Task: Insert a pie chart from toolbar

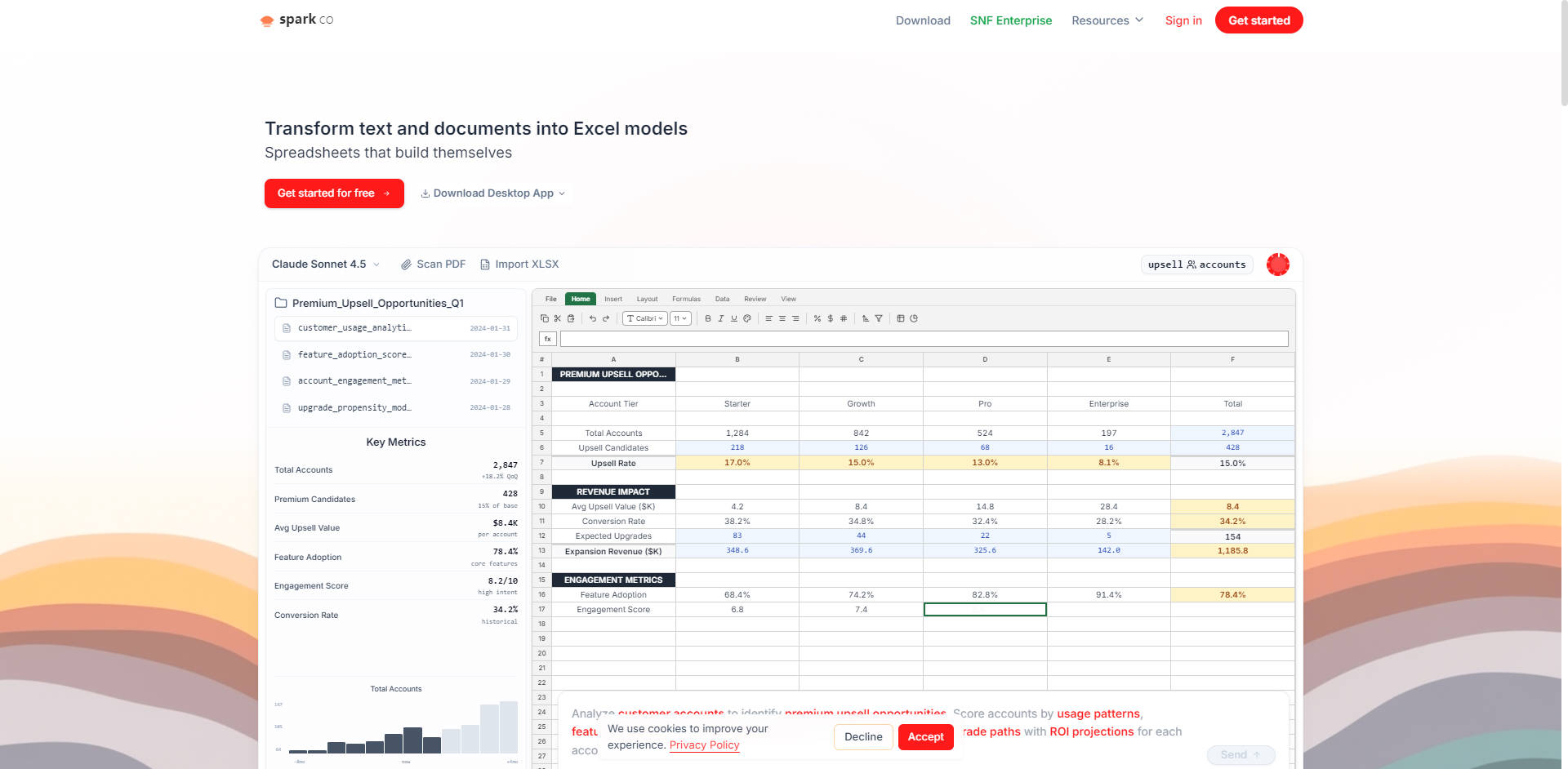Action: pos(914,318)
